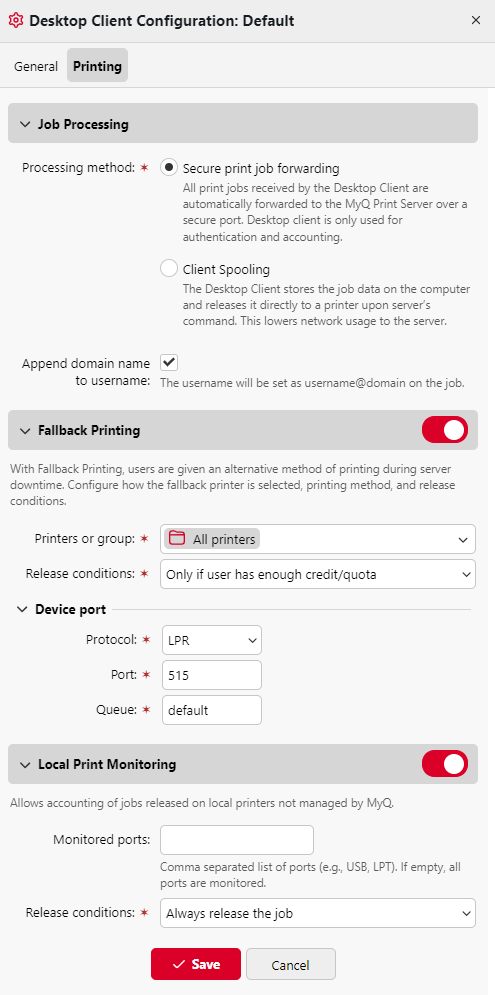Click the checkmark icon on Save button
This screenshot has height=995, width=495.
tap(178, 965)
